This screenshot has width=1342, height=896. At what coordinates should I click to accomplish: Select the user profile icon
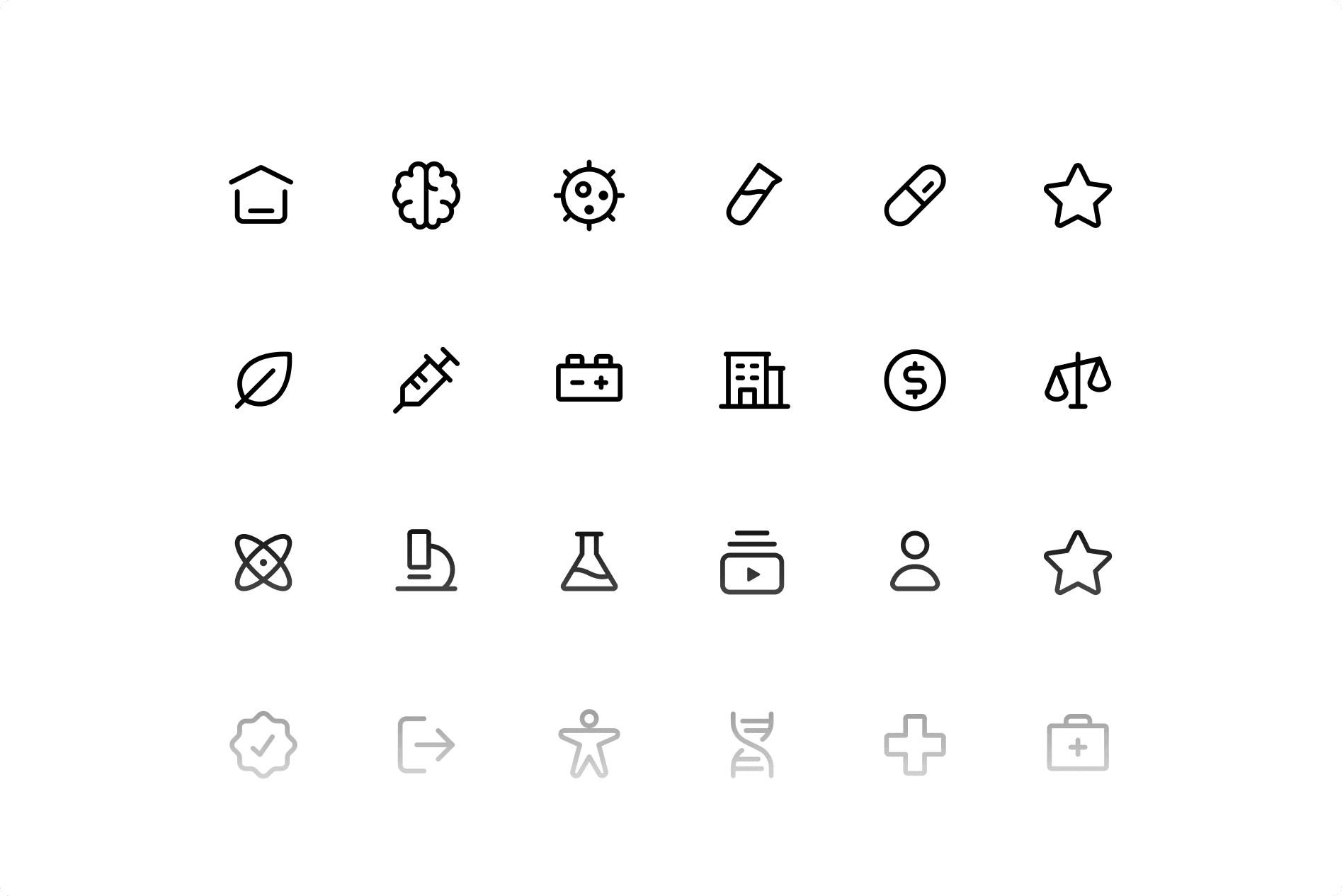click(915, 561)
